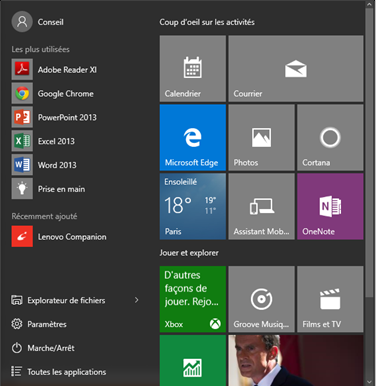The height and width of the screenshot is (386, 376).
Task: Open the green Xbox tile
Action: point(193,299)
